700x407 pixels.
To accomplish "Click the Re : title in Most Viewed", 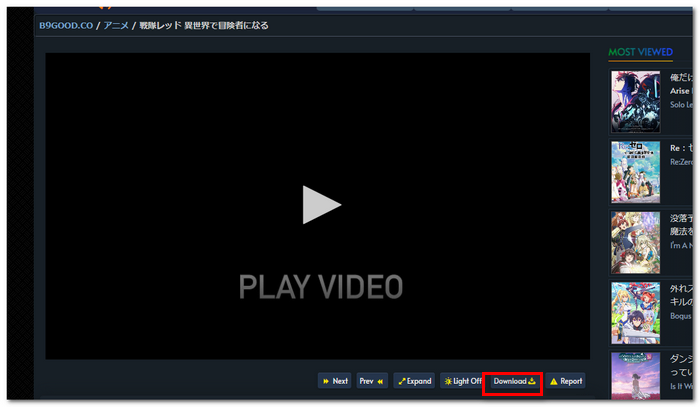I will pyautogui.click(x=681, y=148).
